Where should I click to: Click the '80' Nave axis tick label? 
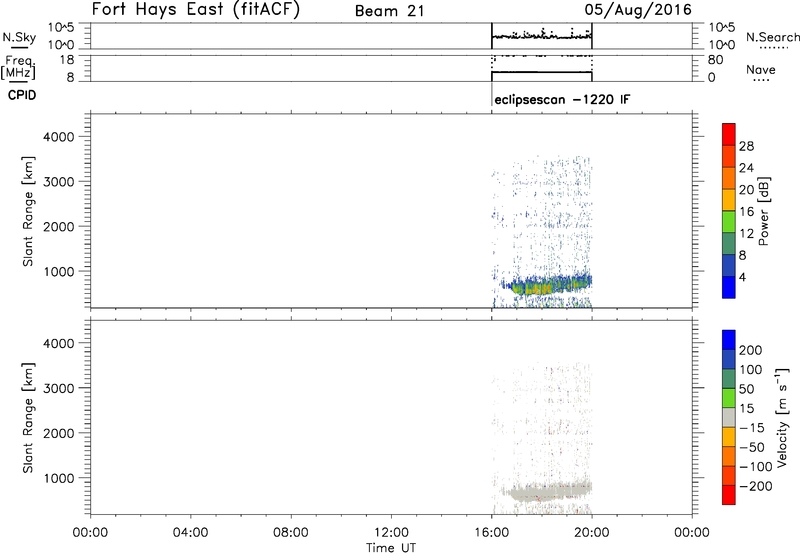point(715,60)
